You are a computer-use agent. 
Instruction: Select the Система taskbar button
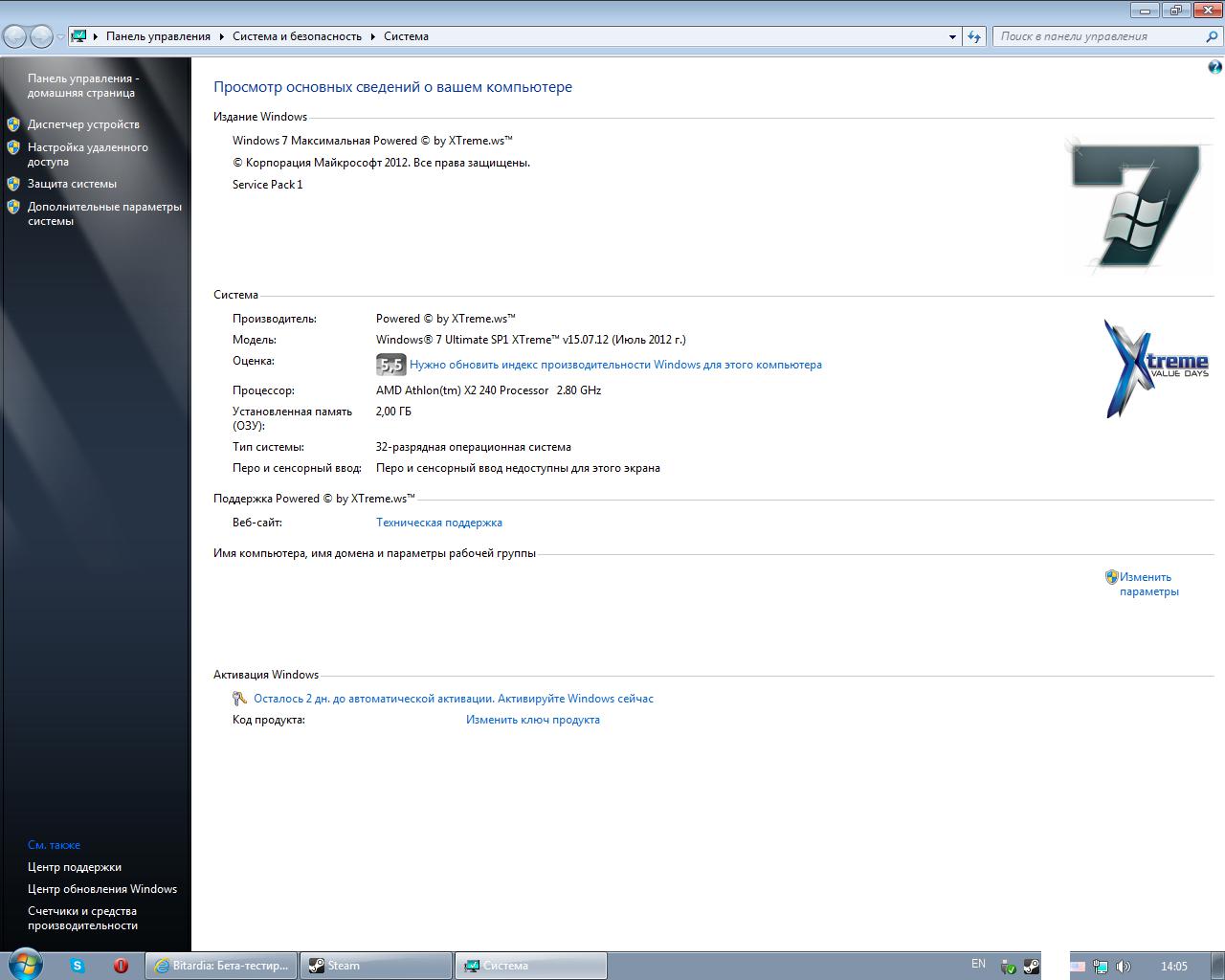click(531, 966)
